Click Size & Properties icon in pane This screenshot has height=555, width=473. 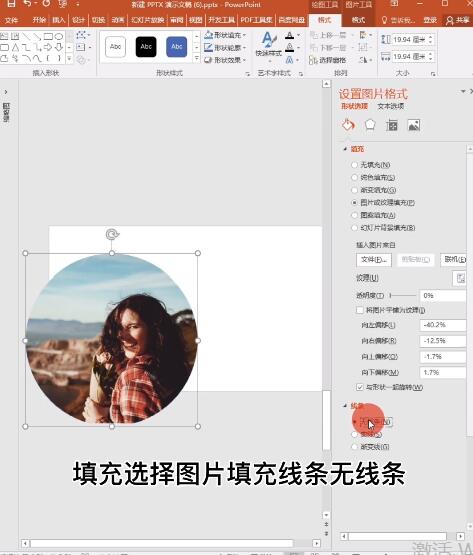(392, 125)
